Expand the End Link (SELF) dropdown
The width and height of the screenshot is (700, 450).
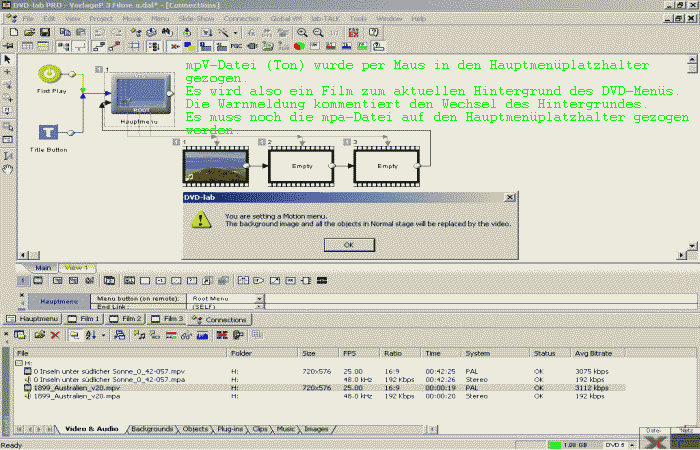click(x=260, y=307)
